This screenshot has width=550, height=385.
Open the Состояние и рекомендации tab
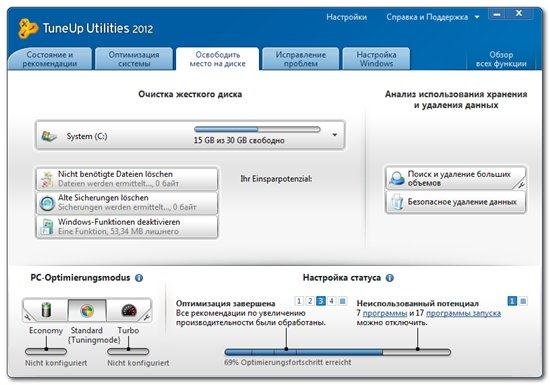click(x=49, y=59)
